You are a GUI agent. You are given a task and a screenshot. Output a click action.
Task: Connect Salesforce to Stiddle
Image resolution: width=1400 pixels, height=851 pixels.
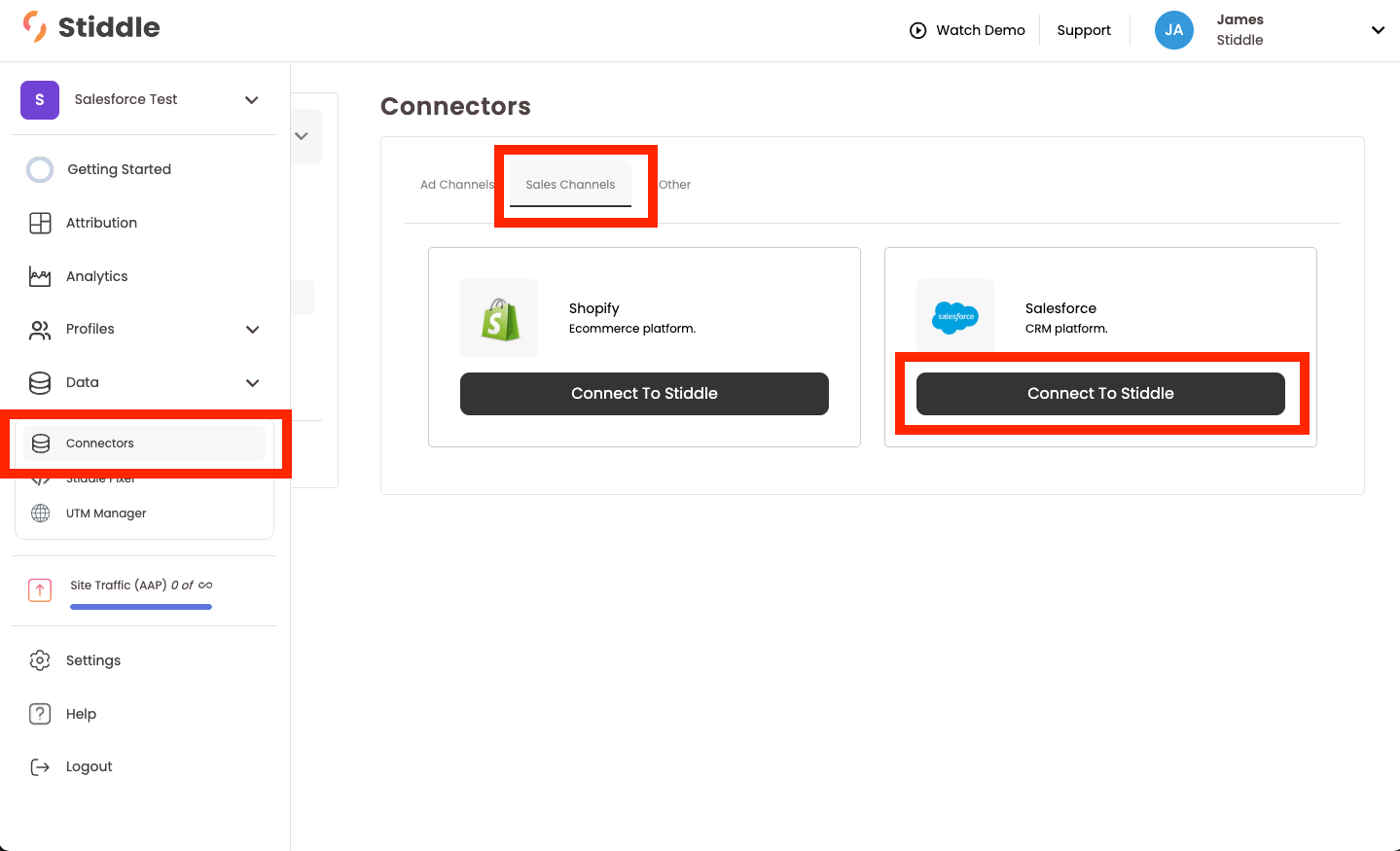(1100, 394)
